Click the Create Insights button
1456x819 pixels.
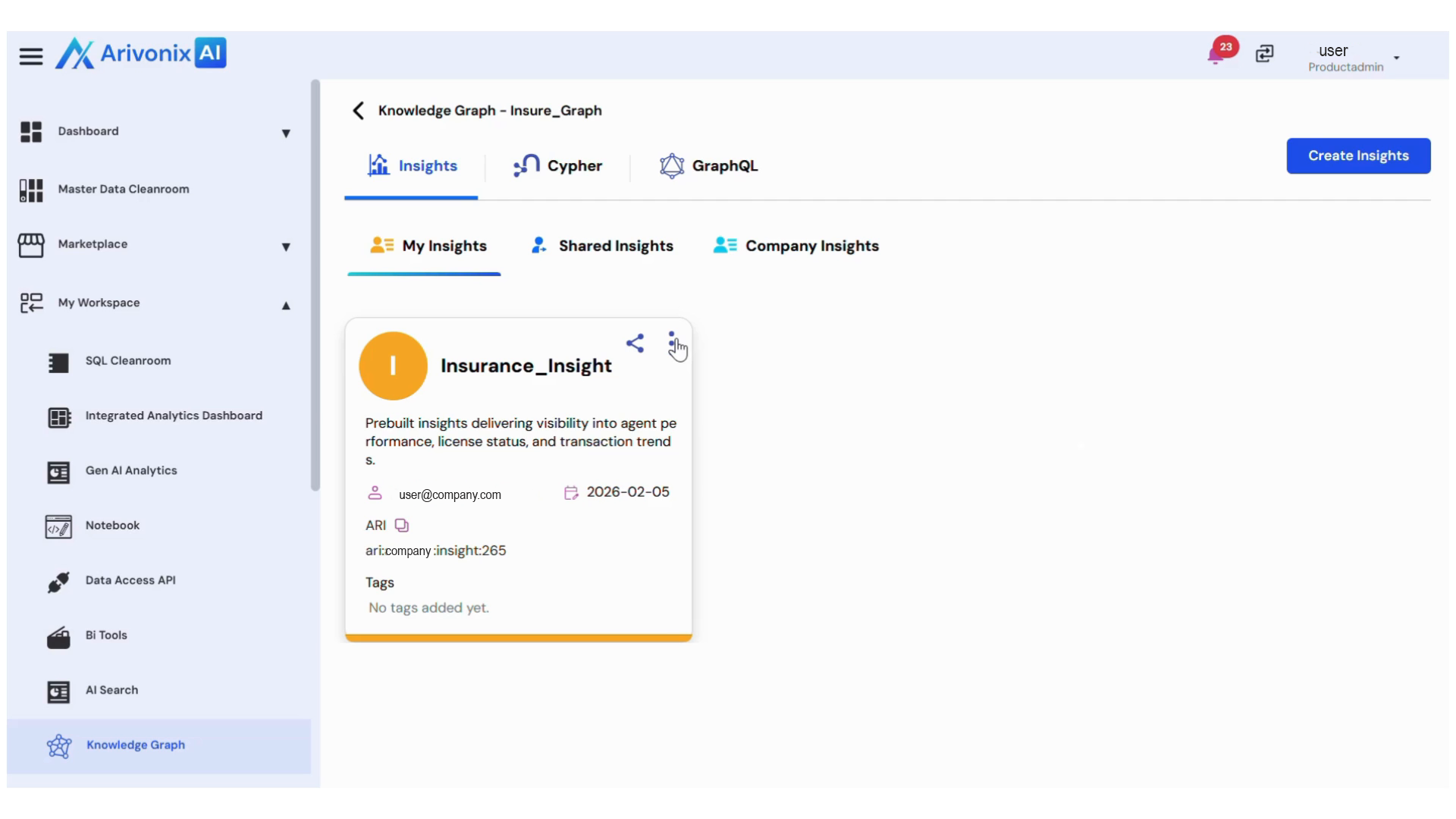1357,155
